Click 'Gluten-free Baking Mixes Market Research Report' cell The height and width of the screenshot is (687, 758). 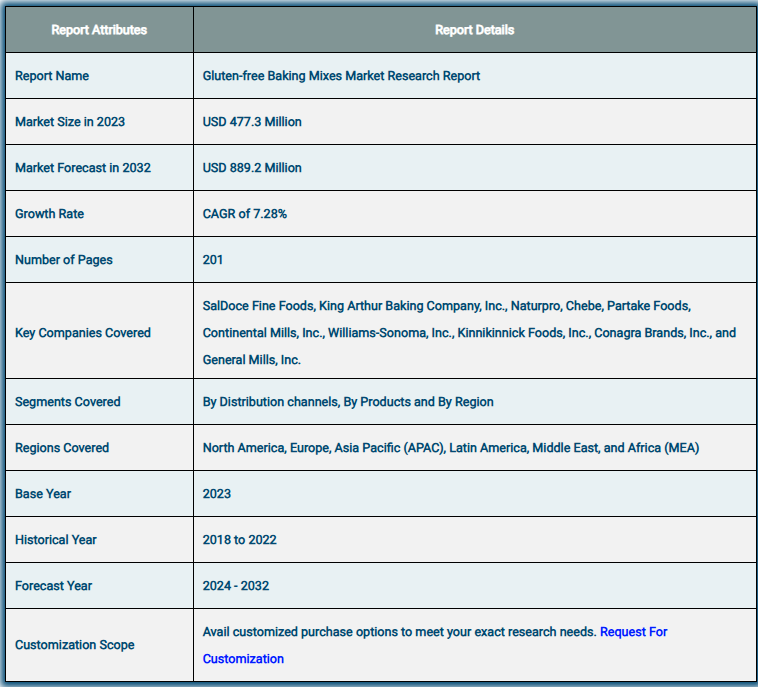coord(341,76)
